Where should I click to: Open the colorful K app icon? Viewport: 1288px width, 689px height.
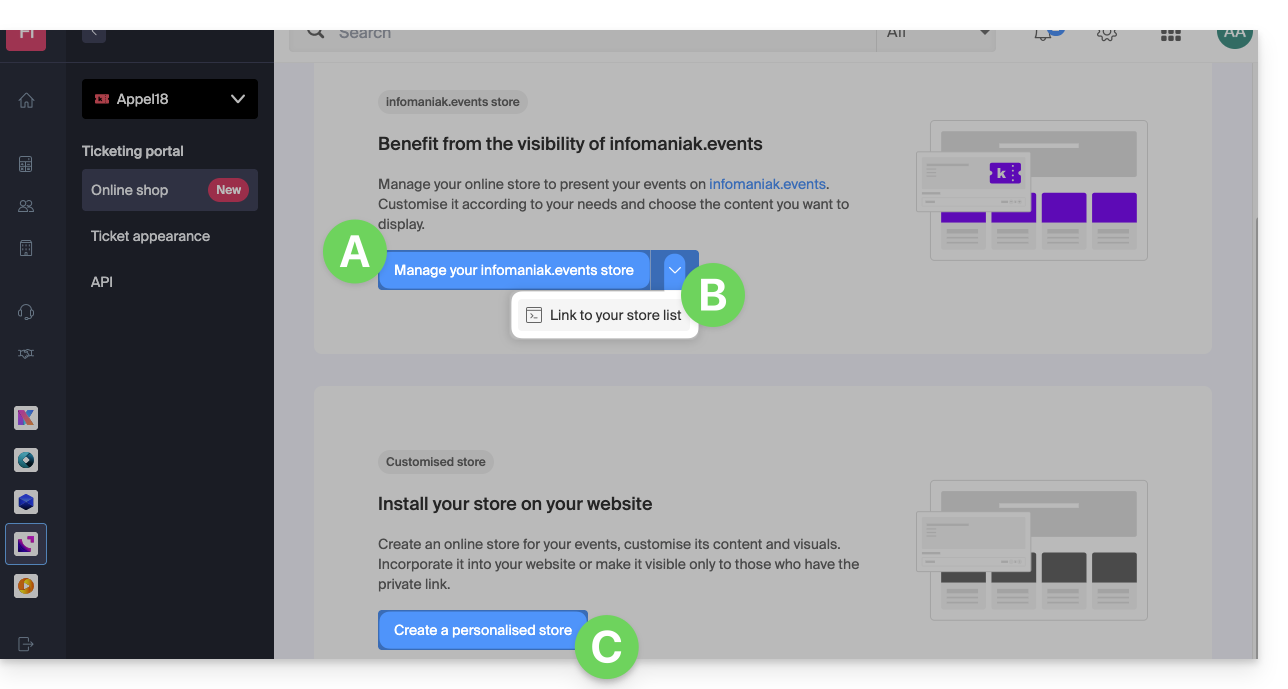click(x=26, y=418)
